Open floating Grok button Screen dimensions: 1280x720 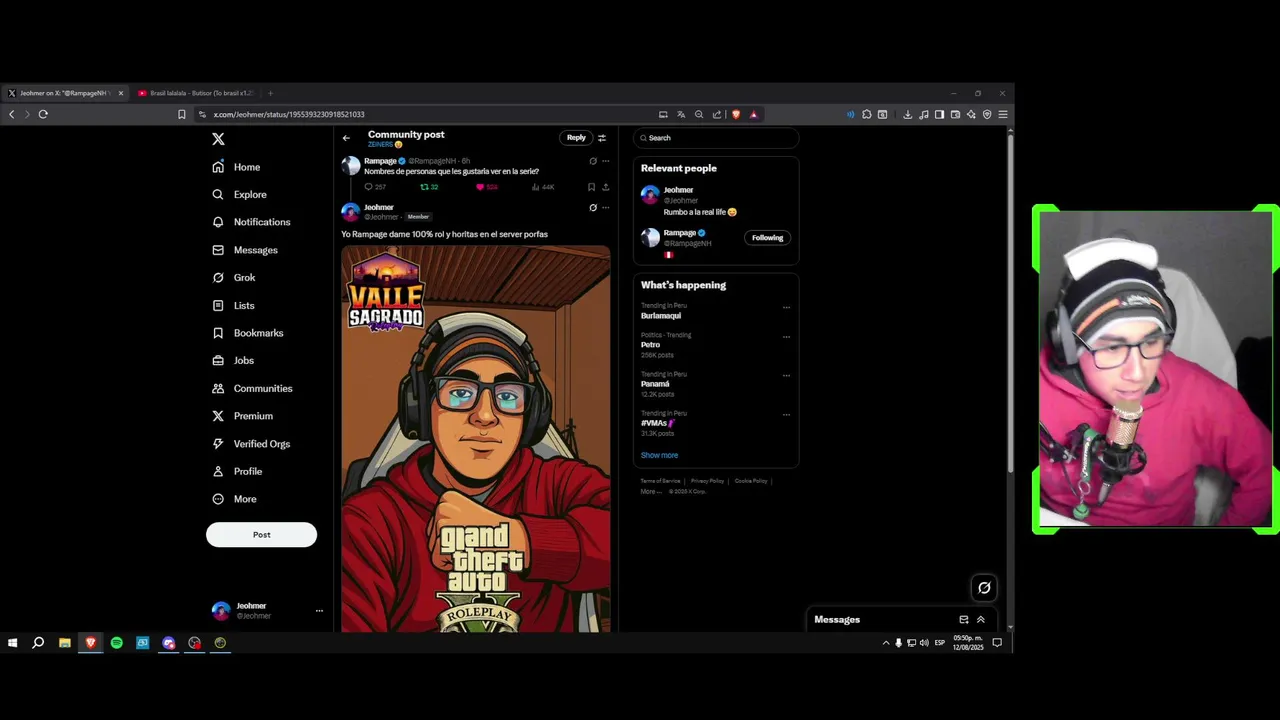(x=984, y=588)
